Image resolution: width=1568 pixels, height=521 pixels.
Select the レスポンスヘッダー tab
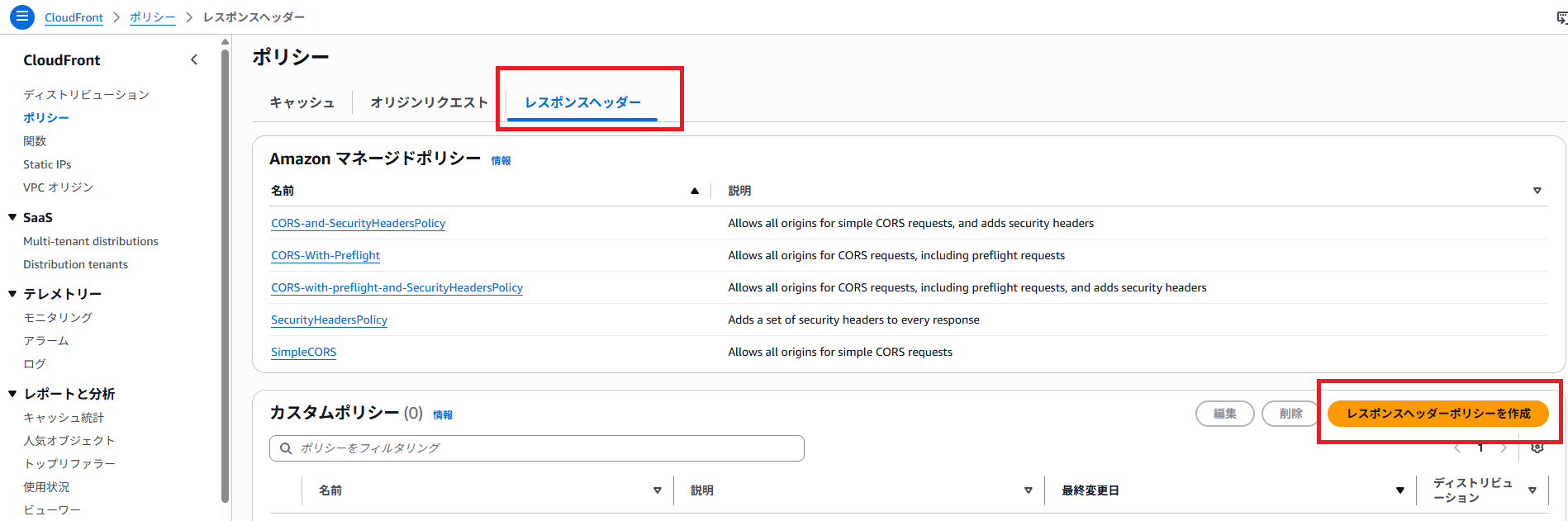582,102
